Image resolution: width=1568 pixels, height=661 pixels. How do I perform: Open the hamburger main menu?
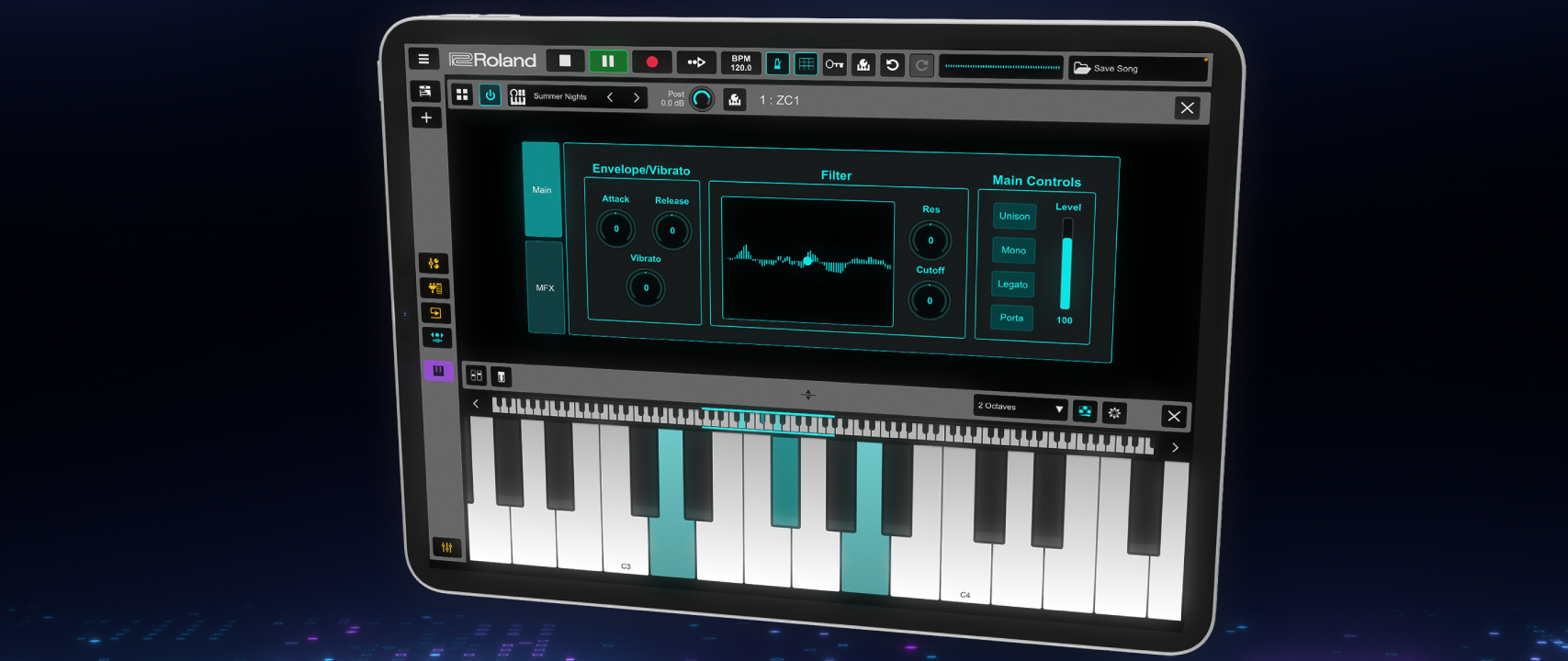(x=423, y=59)
